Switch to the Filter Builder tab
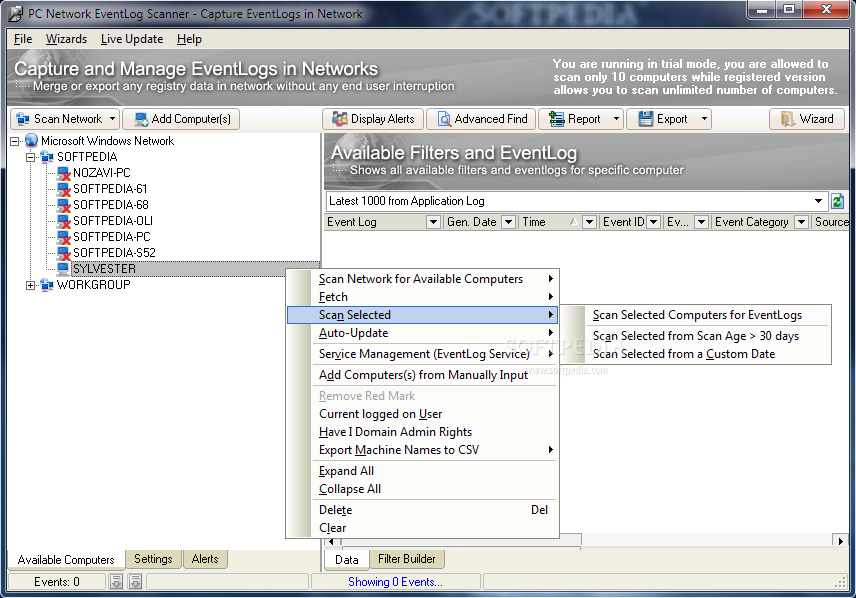Viewport: 856px width, 598px height. (x=407, y=559)
